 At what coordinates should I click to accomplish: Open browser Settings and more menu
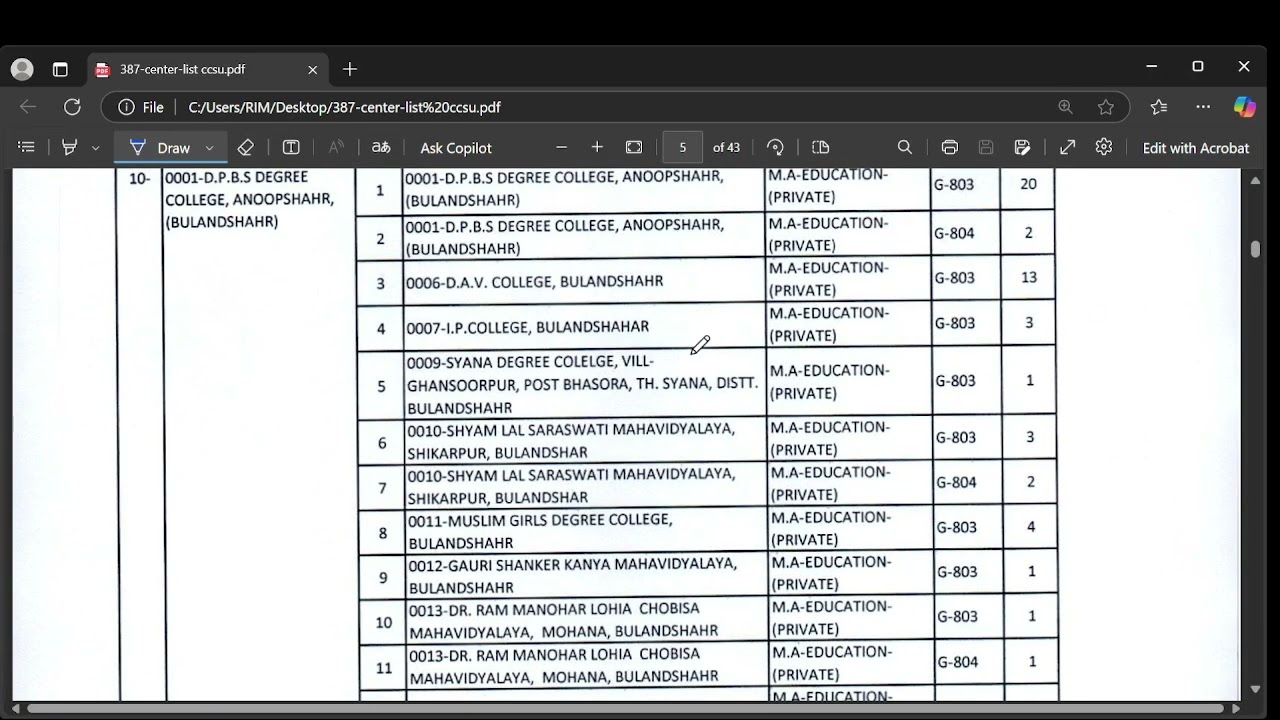(x=1203, y=107)
